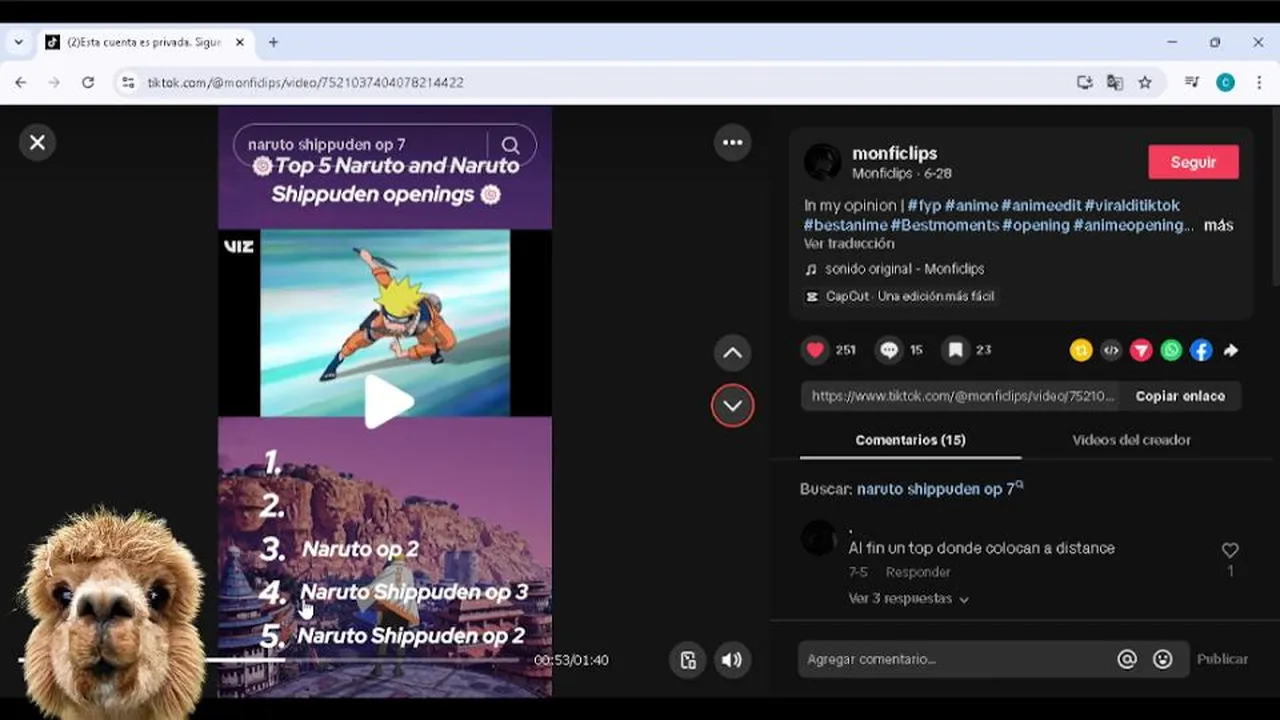Viewport: 1280px width, 720px height.
Task: Open the media control icon in toolbar
Action: (1192, 83)
